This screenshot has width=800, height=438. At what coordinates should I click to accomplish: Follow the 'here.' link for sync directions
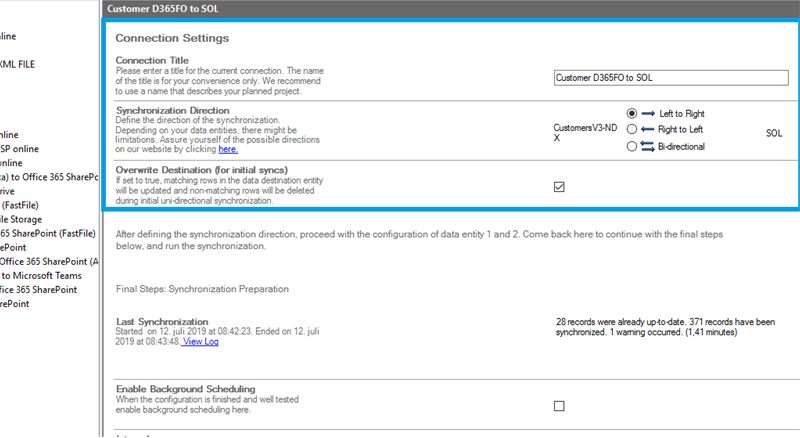click(228, 149)
